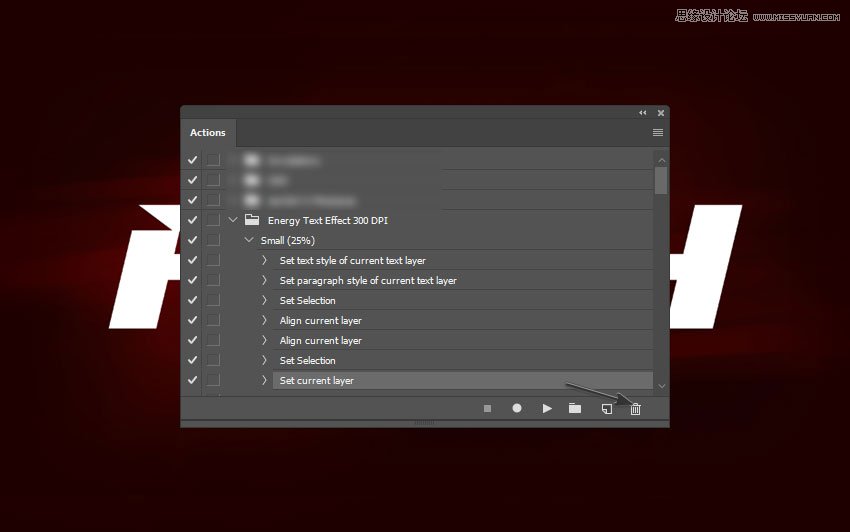
Task: Select Set paragraph style of current text layer
Action: [368, 280]
